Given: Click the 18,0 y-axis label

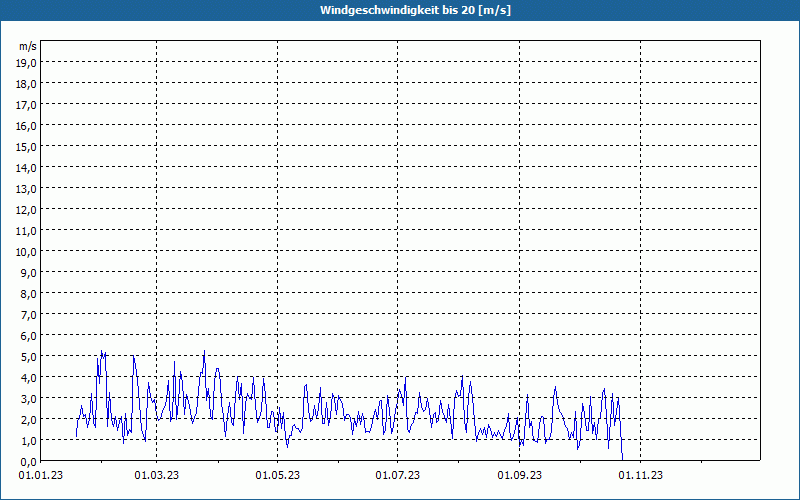Looking at the screenshot, I should pos(26,84).
